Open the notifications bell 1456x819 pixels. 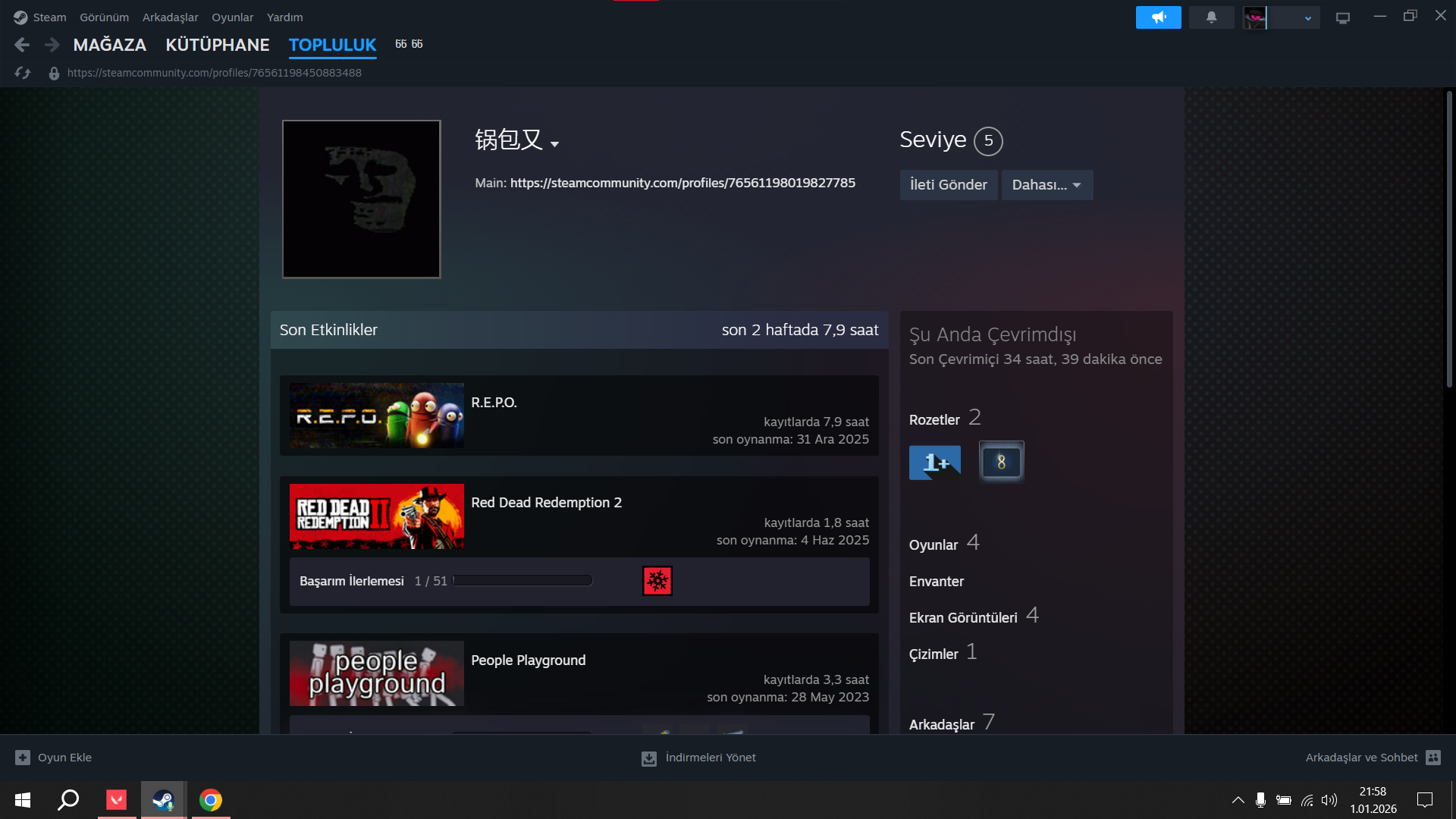tap(1211, 17)
